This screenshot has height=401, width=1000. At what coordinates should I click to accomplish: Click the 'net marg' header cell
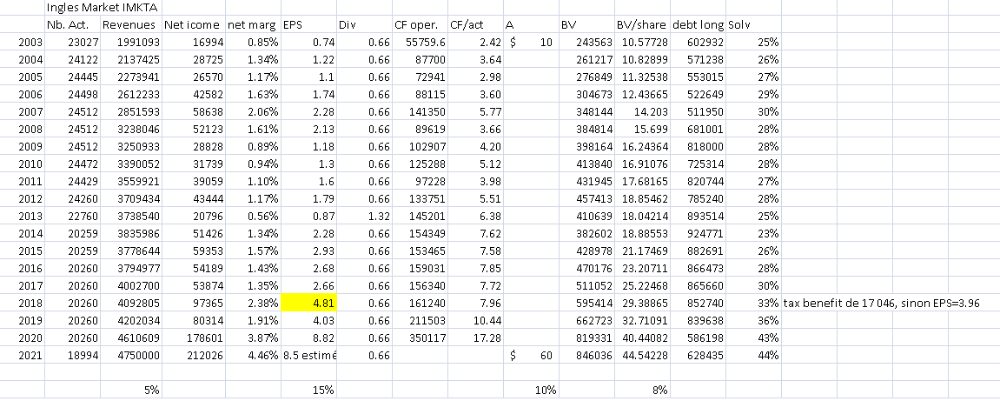click(x=250, y=24)
